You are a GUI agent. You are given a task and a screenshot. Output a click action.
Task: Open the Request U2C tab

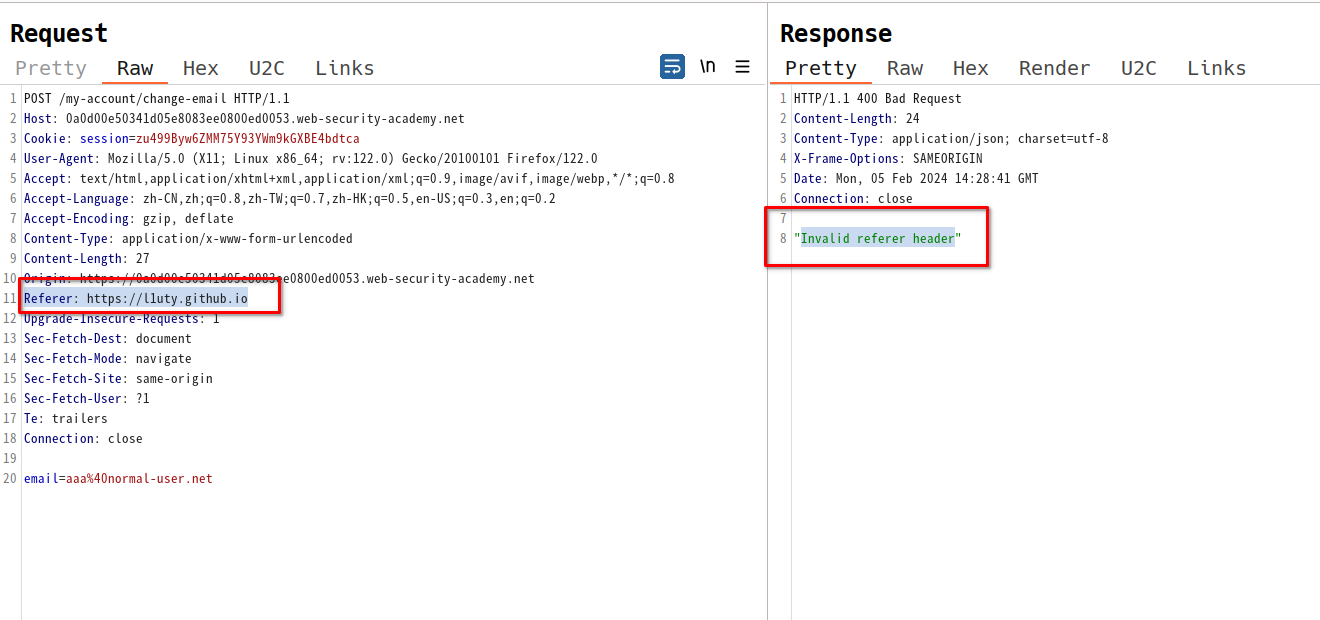point(267,68)
